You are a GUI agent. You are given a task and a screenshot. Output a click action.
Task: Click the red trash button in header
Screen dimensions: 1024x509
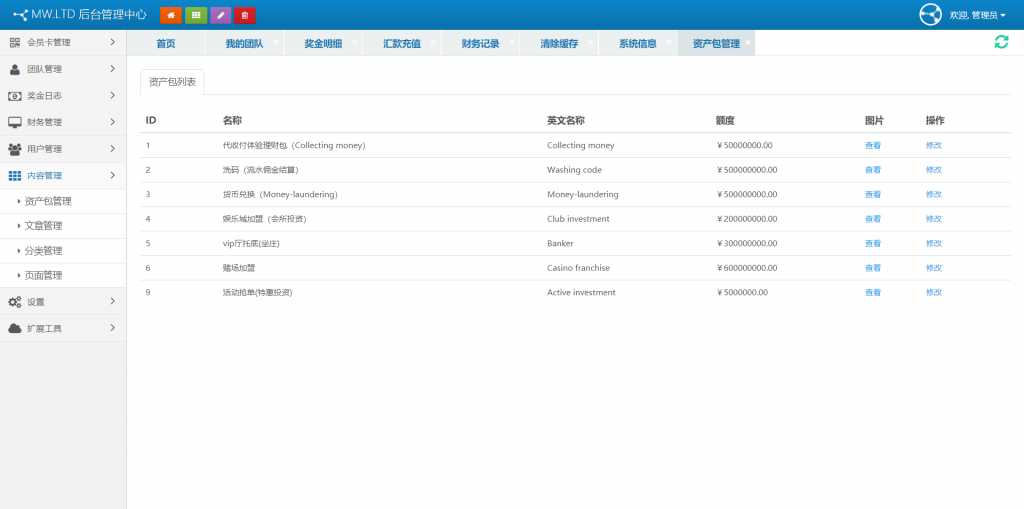click(x=245, y=15)
